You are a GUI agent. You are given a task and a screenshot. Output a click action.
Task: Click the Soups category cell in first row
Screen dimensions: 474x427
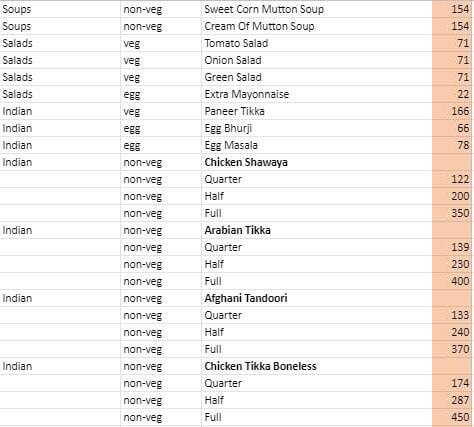pyautogui.click(x=60, y=9)
